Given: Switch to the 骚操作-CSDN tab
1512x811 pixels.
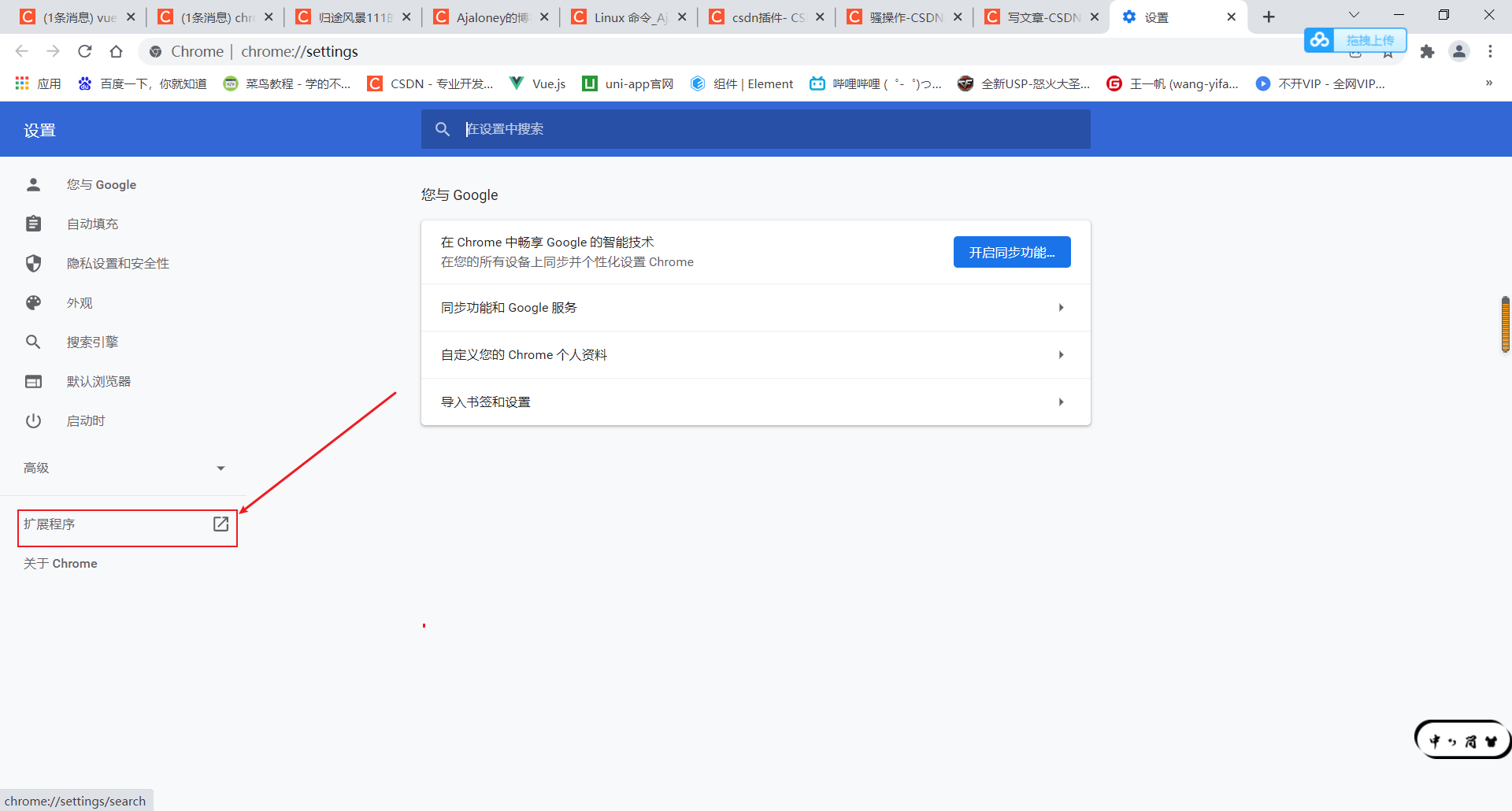Looking at the screenshot, I should [903, 17].
